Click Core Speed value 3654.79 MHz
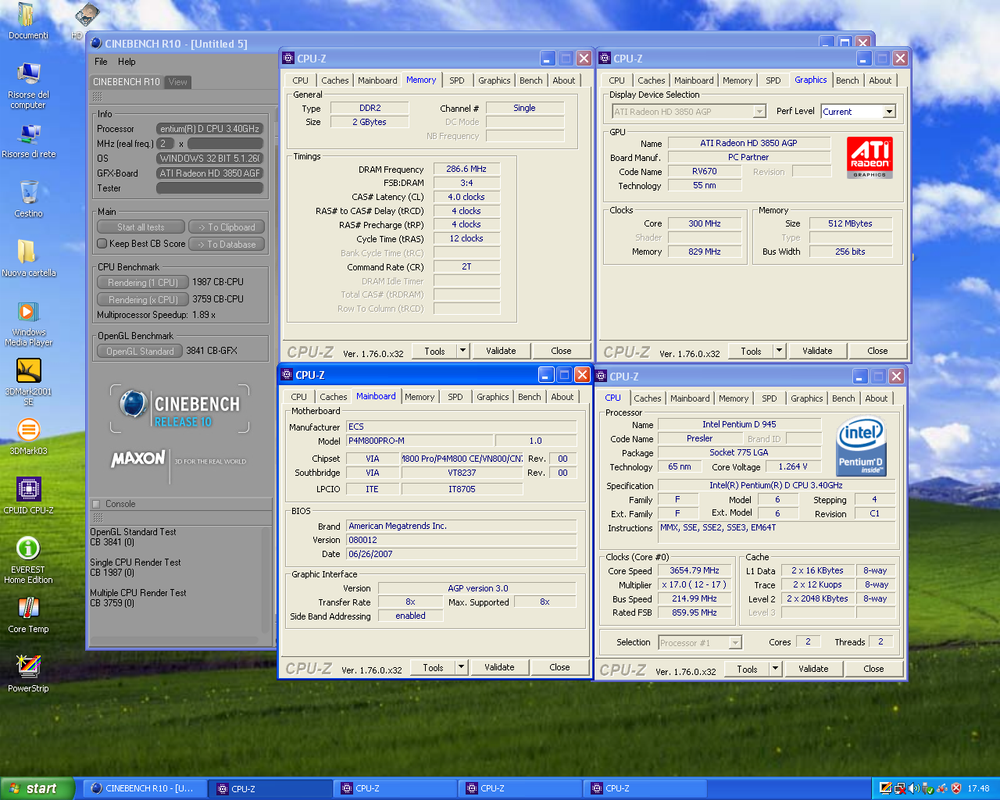 click(694, 570)
